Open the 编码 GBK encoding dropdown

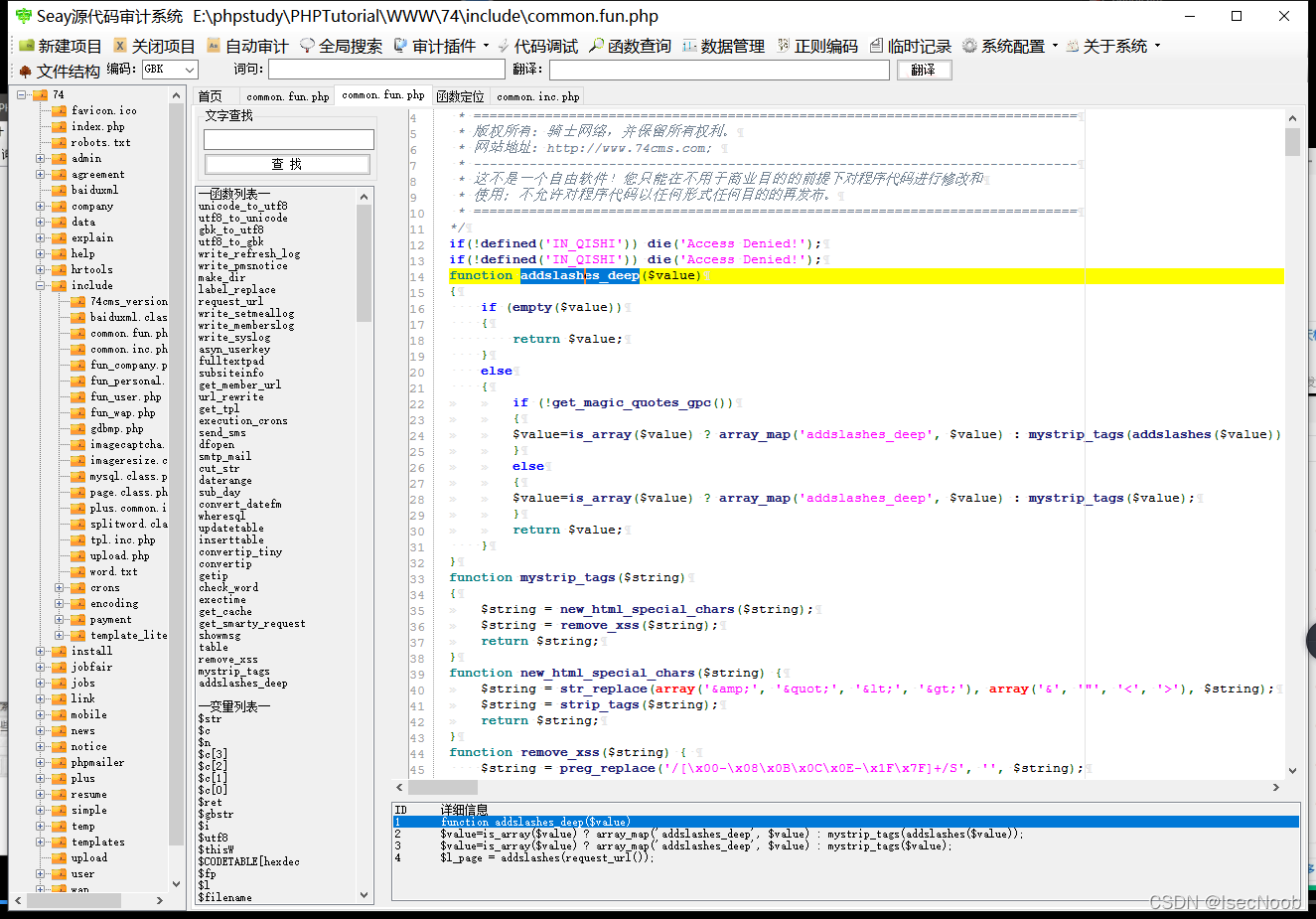(x=190, y=70)
